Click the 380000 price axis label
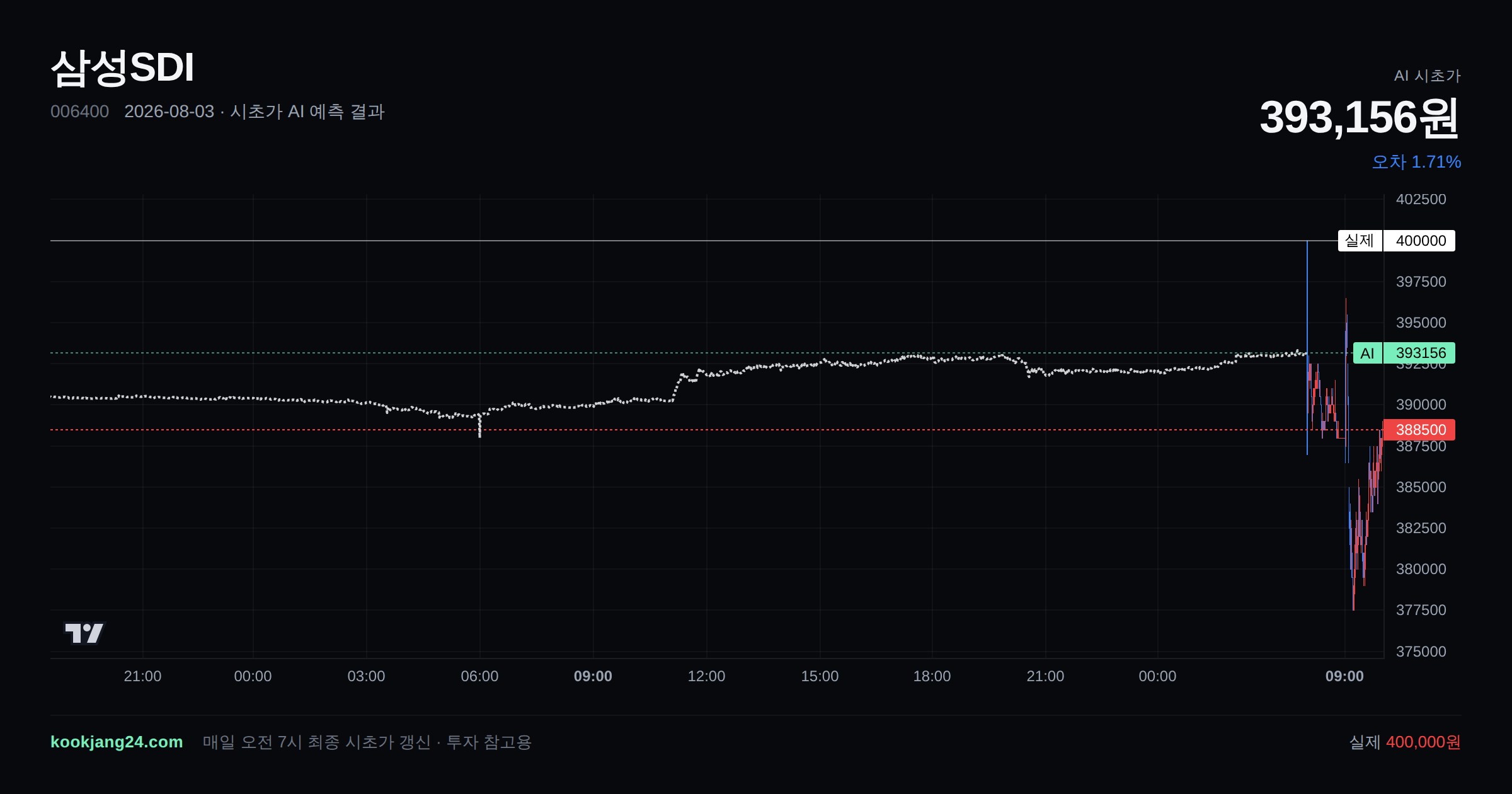This screenshot has height=794, width=1512. pos(1421,569)
